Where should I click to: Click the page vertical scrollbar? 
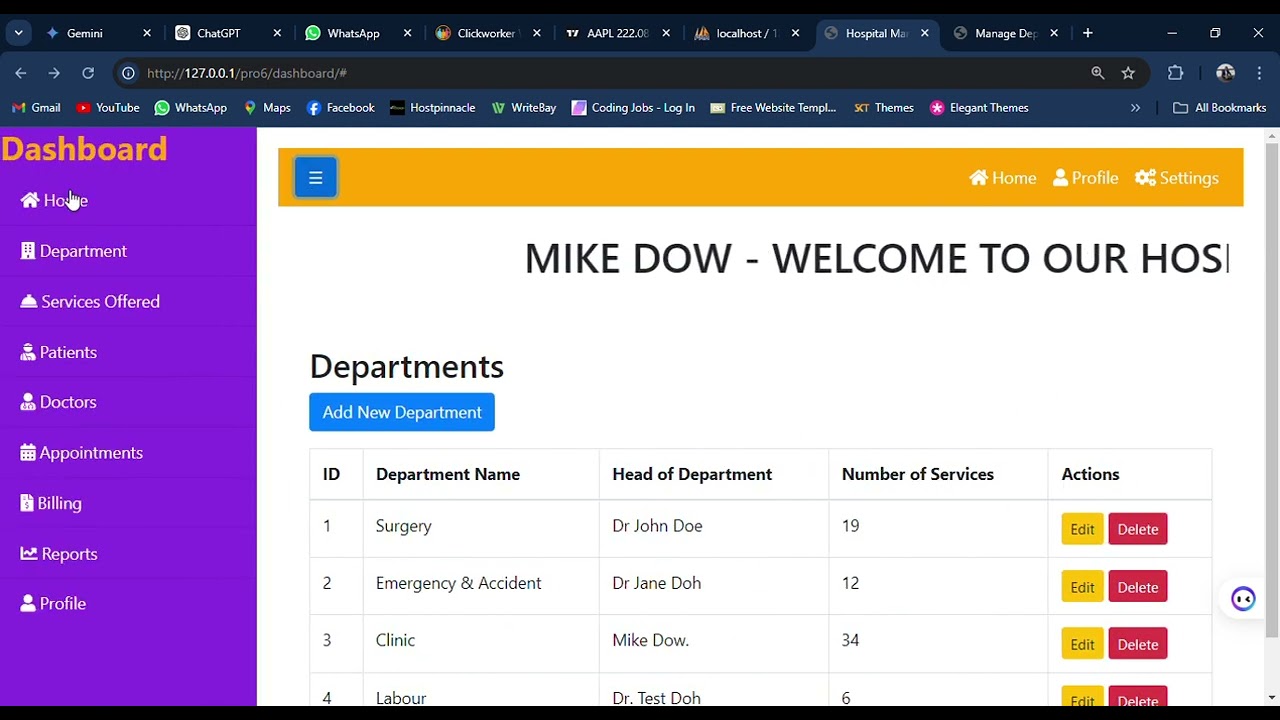[x=1272, y=390]
